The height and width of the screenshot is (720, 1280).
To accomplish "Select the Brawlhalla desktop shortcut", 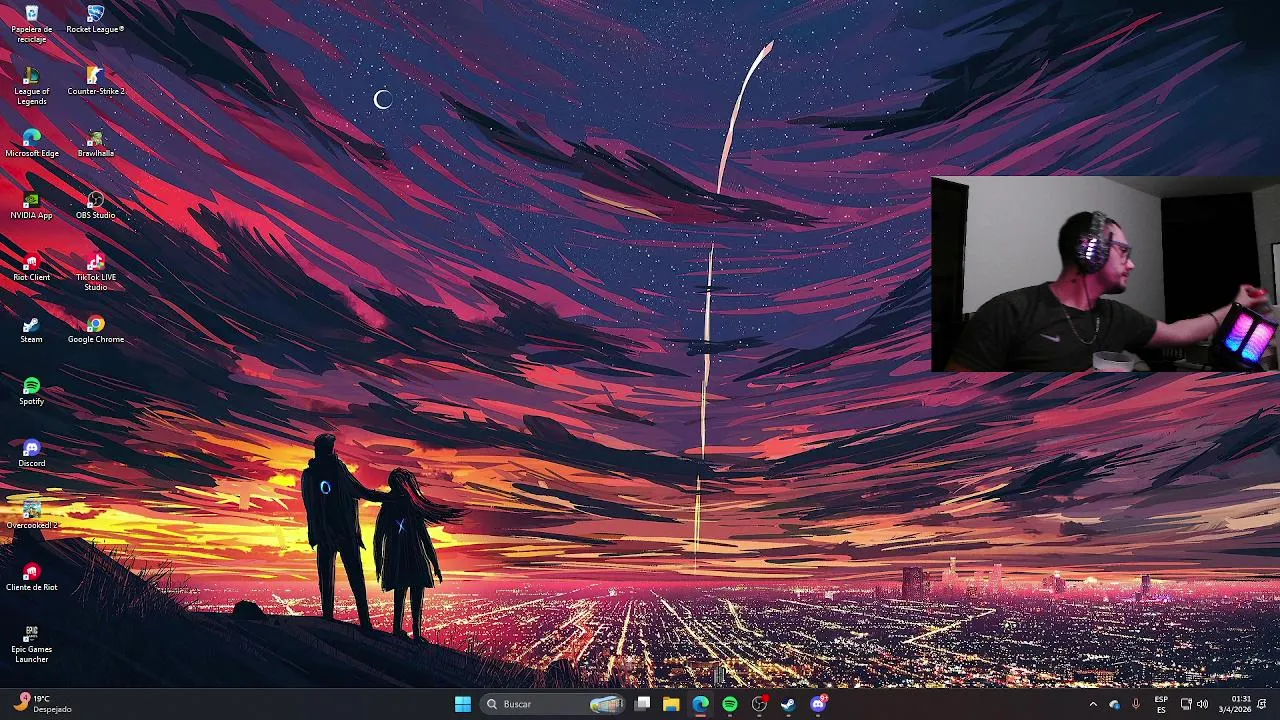I will pos(95,143).
